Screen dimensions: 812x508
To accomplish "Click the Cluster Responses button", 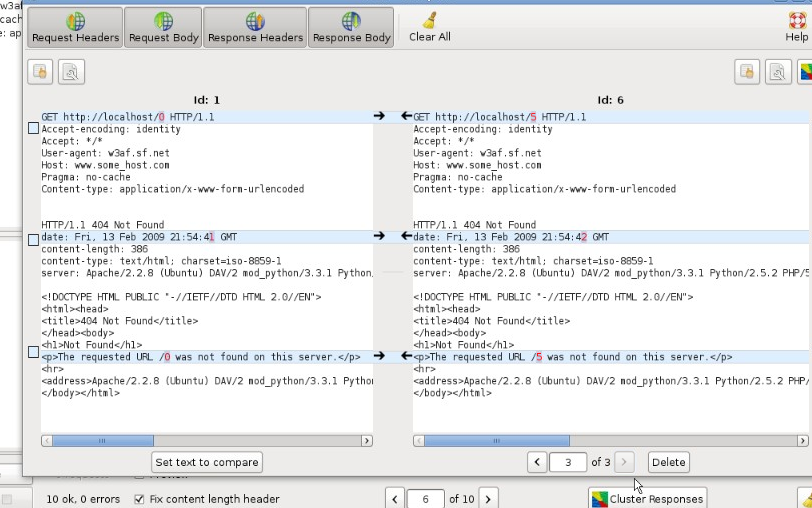I will click(647, 499).
